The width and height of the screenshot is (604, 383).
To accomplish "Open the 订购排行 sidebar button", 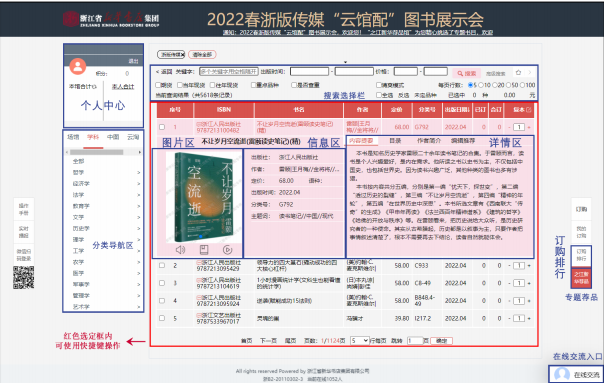I will (x=581, y=255).
